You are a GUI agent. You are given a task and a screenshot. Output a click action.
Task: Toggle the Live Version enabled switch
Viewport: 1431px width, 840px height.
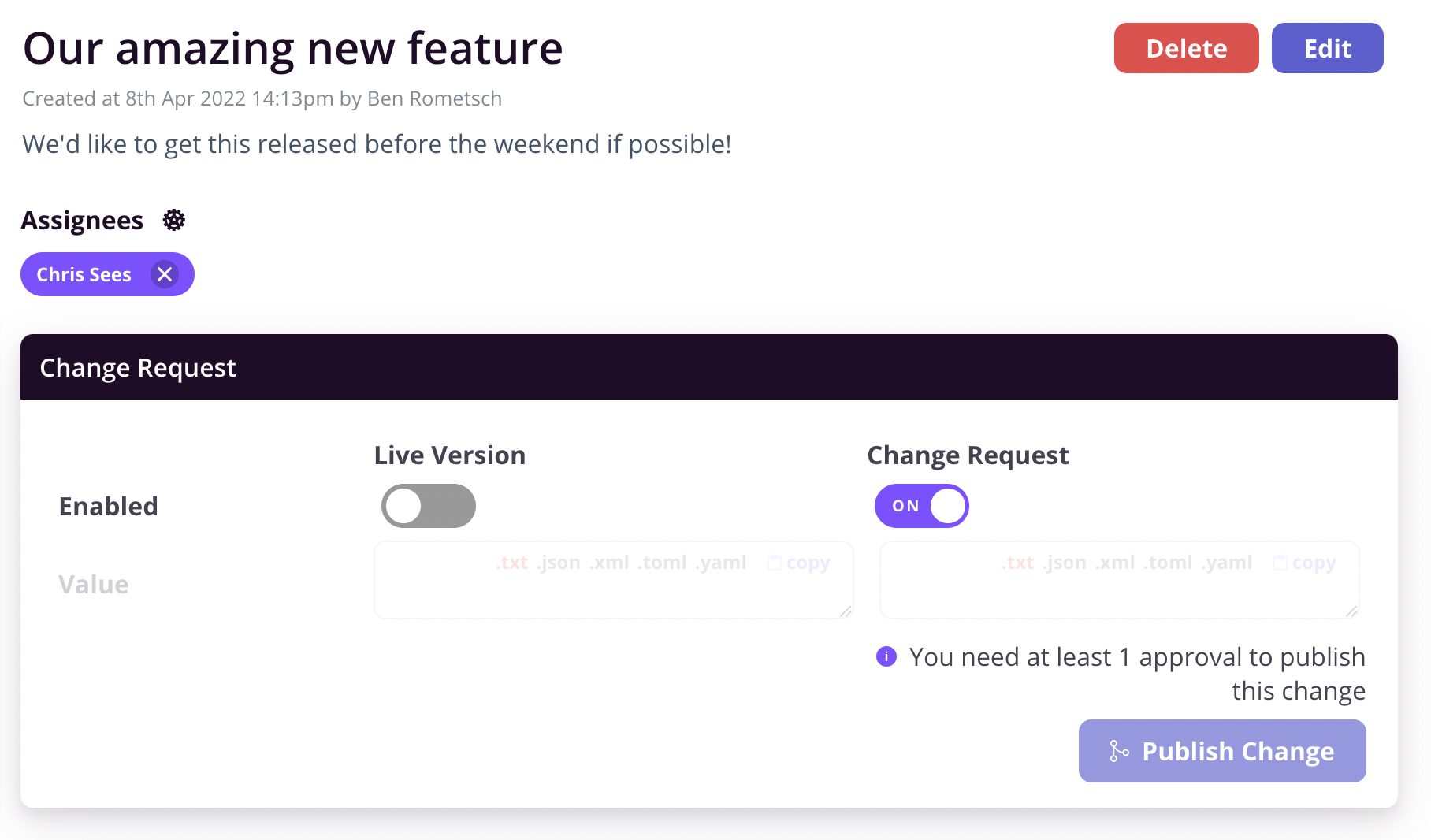429,506
